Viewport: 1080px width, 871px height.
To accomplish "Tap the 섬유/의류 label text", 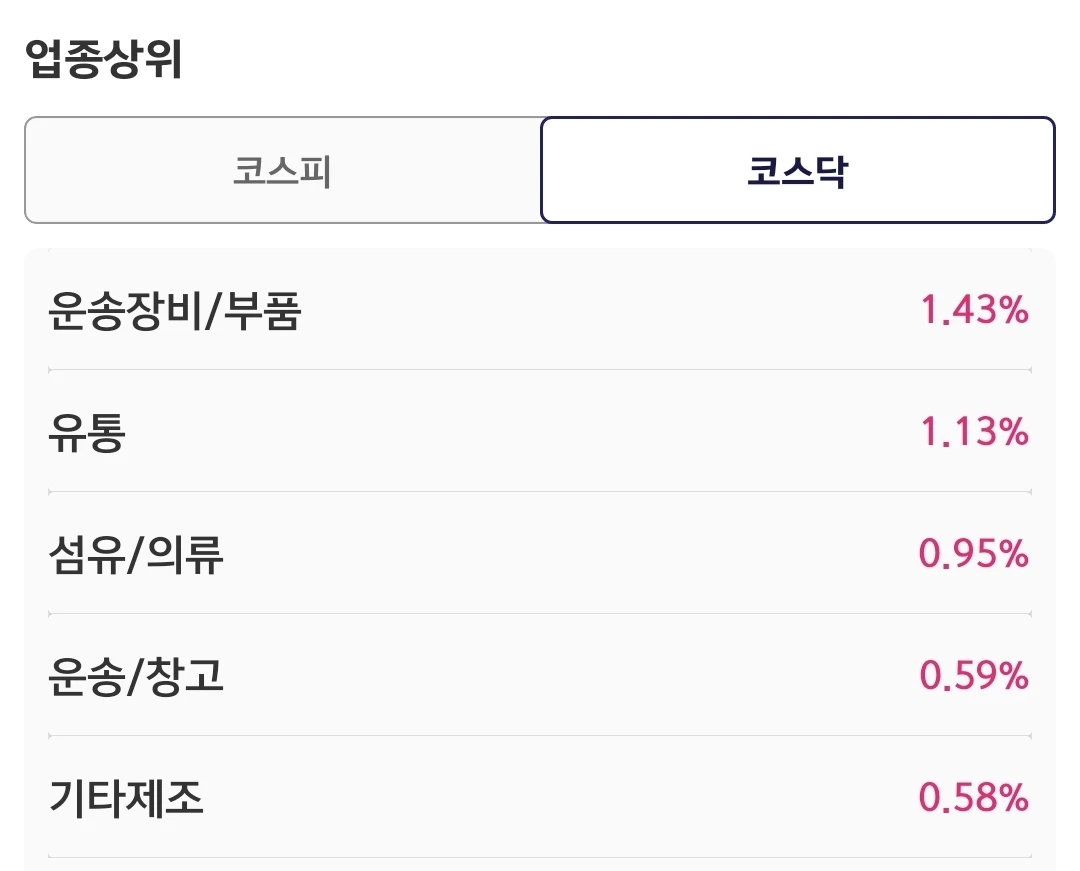I will point(136,554).
